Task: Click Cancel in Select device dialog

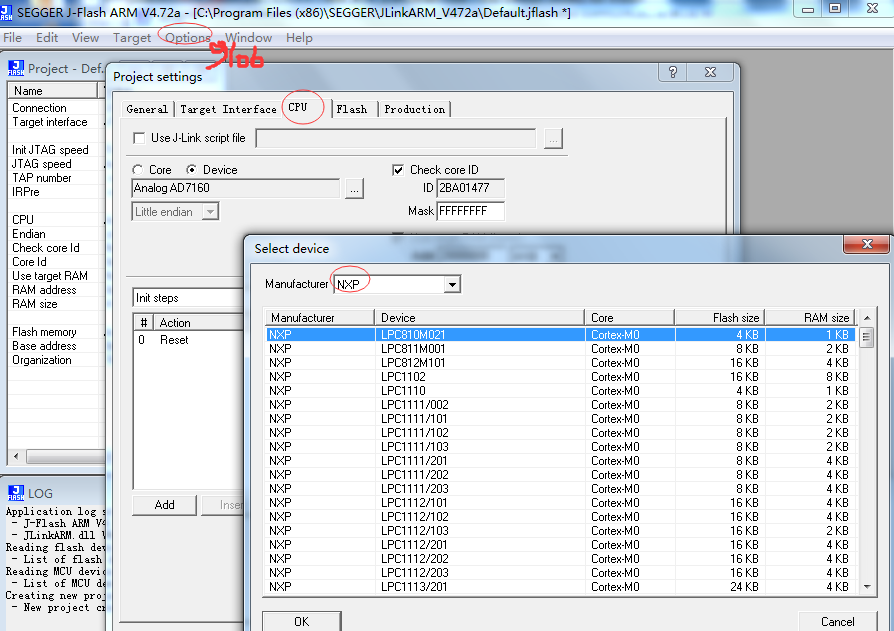Action: (x=838, y=621)
